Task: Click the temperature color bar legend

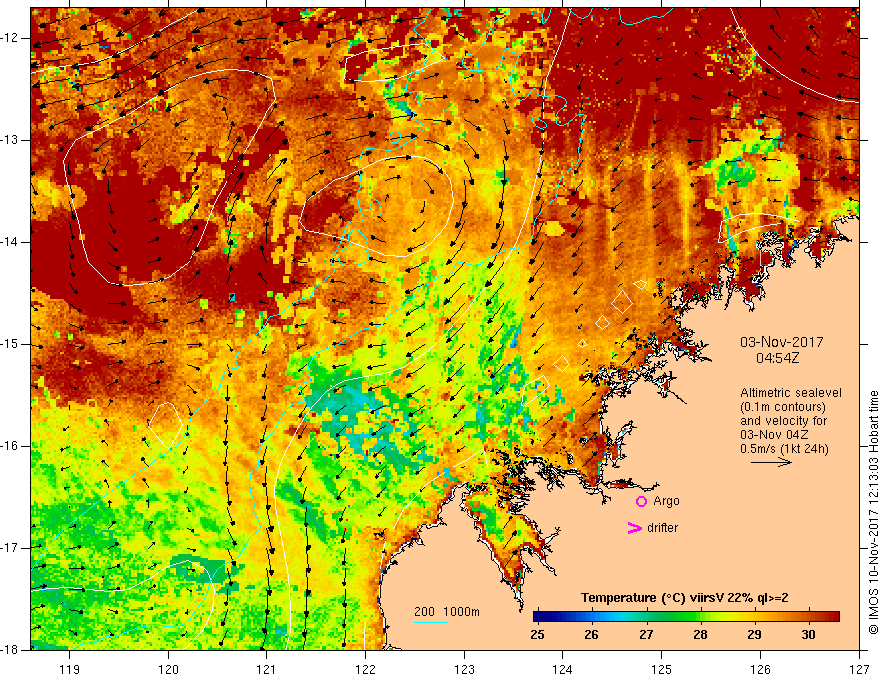Action: coord(686,617)
